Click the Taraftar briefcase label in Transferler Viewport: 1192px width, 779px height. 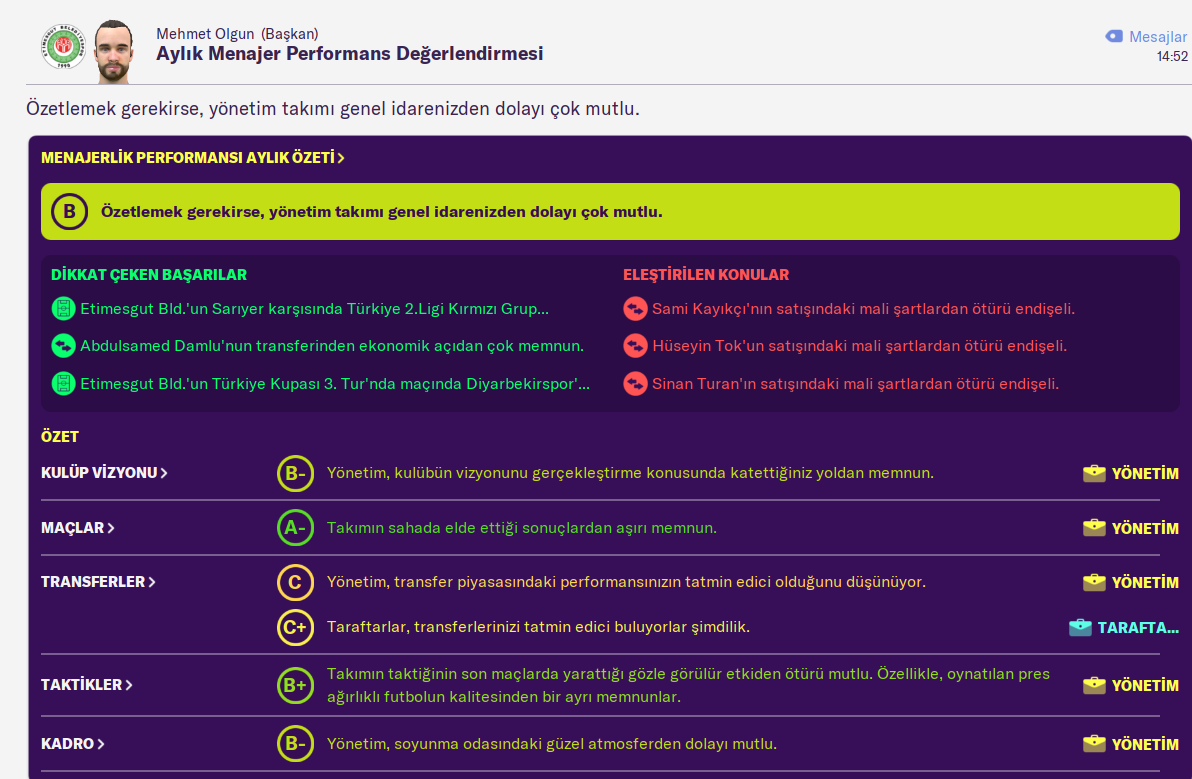pyautogui.click(x=1124, y=628)
